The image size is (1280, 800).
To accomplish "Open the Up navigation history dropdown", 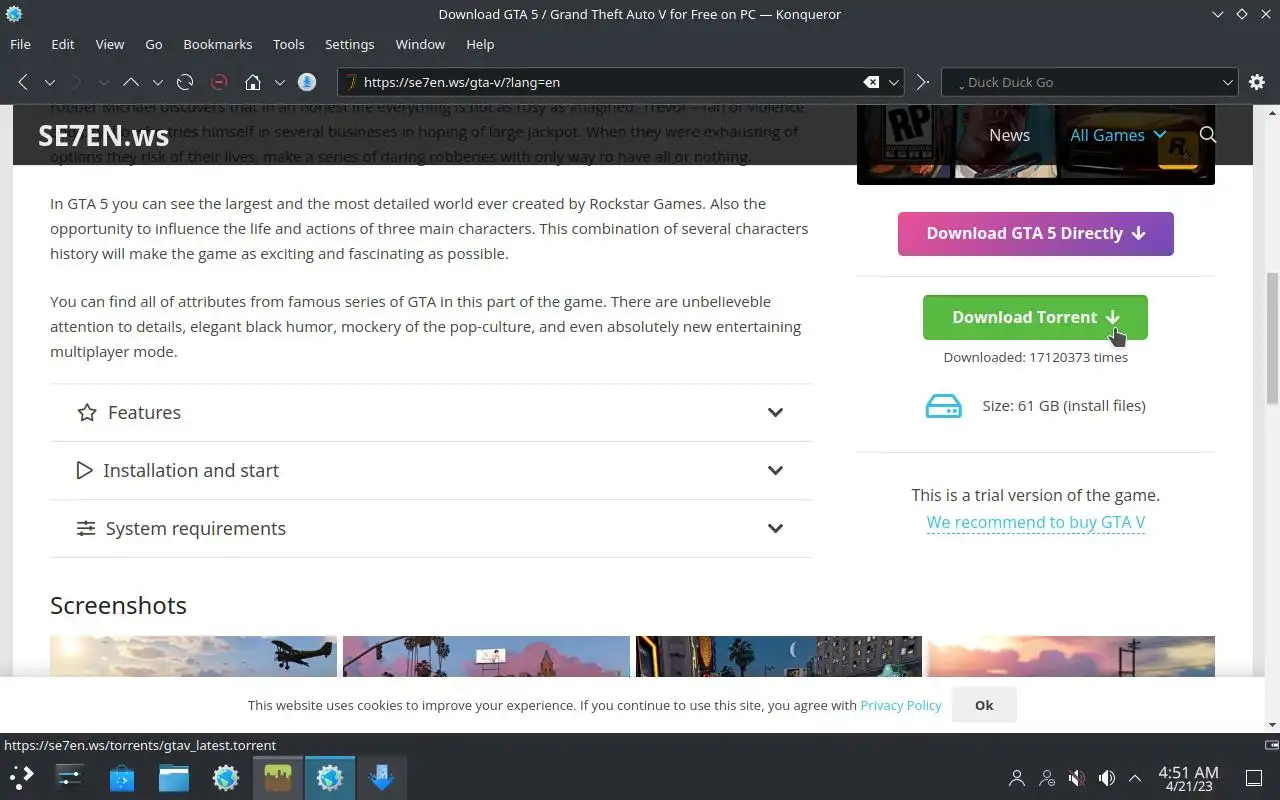I will [x=157, y=82].
